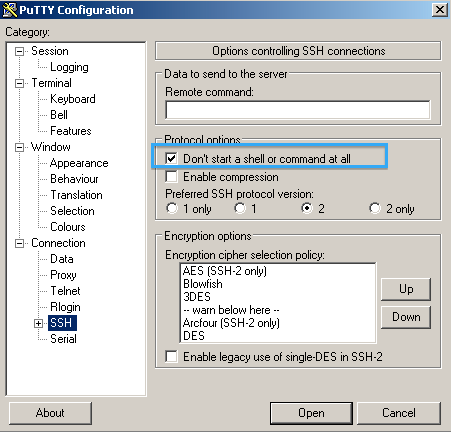Viewport: 451px width, 432px height.
Task: Select the SSH category
Action: coord(62,323)
